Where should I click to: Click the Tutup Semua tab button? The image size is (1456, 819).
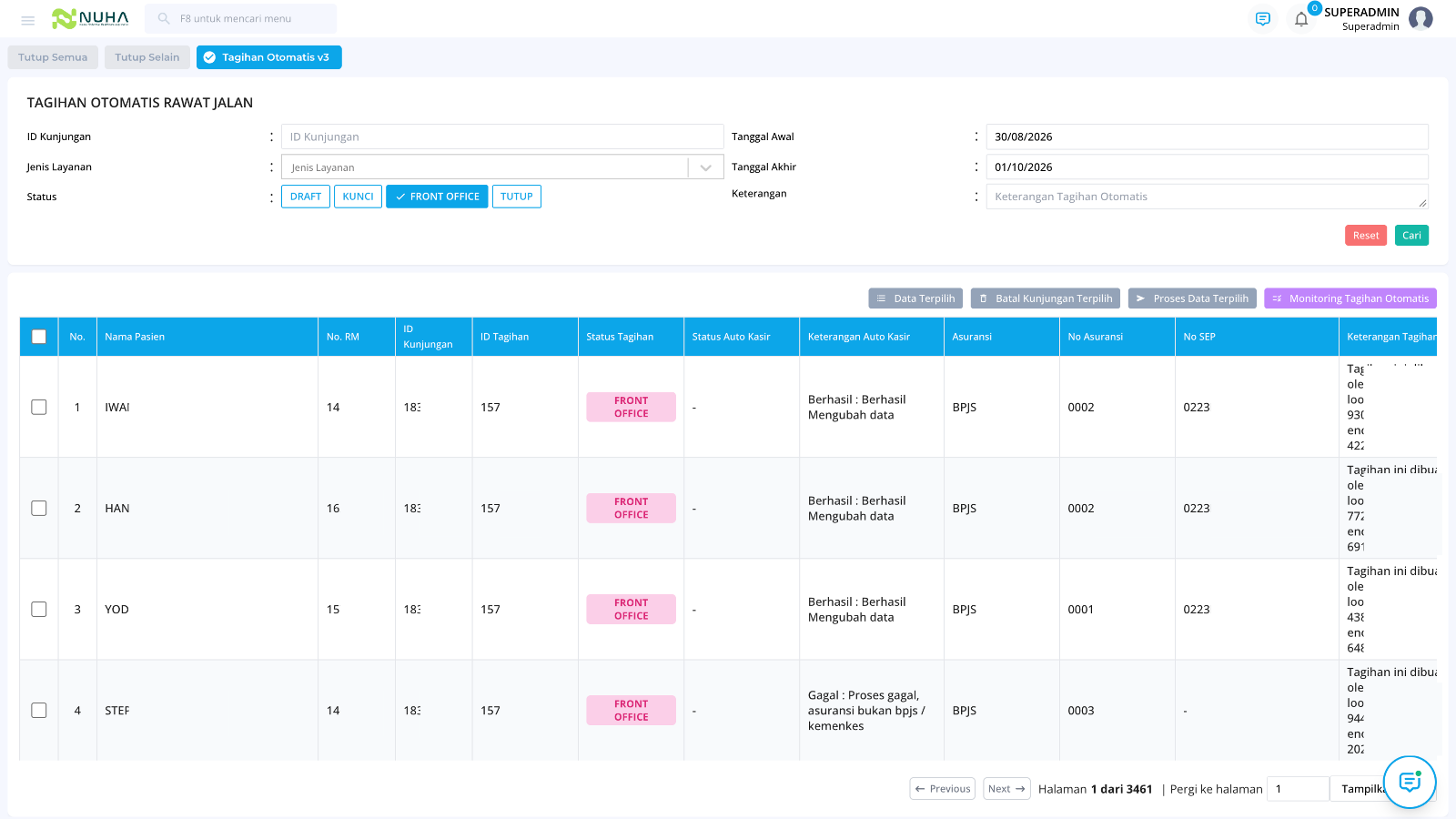(x=53, y=57)
